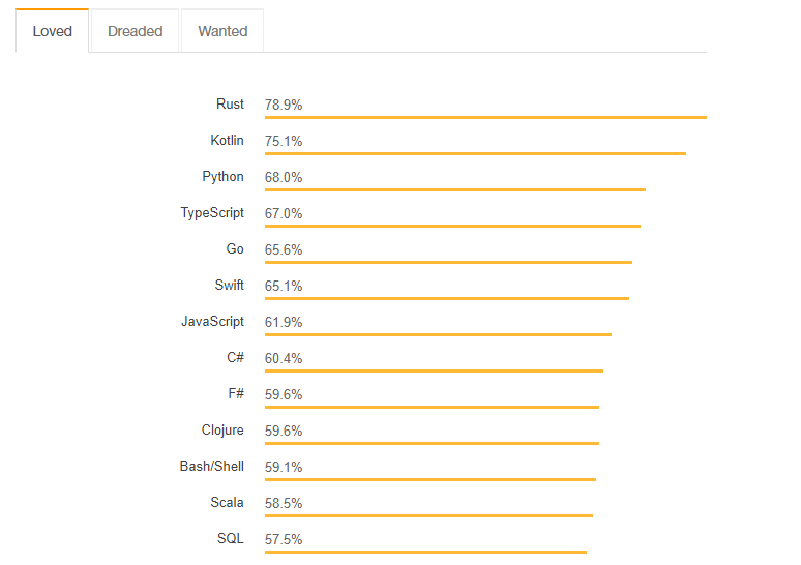Viewport: 801px width, 565px height.
Task: Select the Wanted tab
Action: click(x=223, y=31)
